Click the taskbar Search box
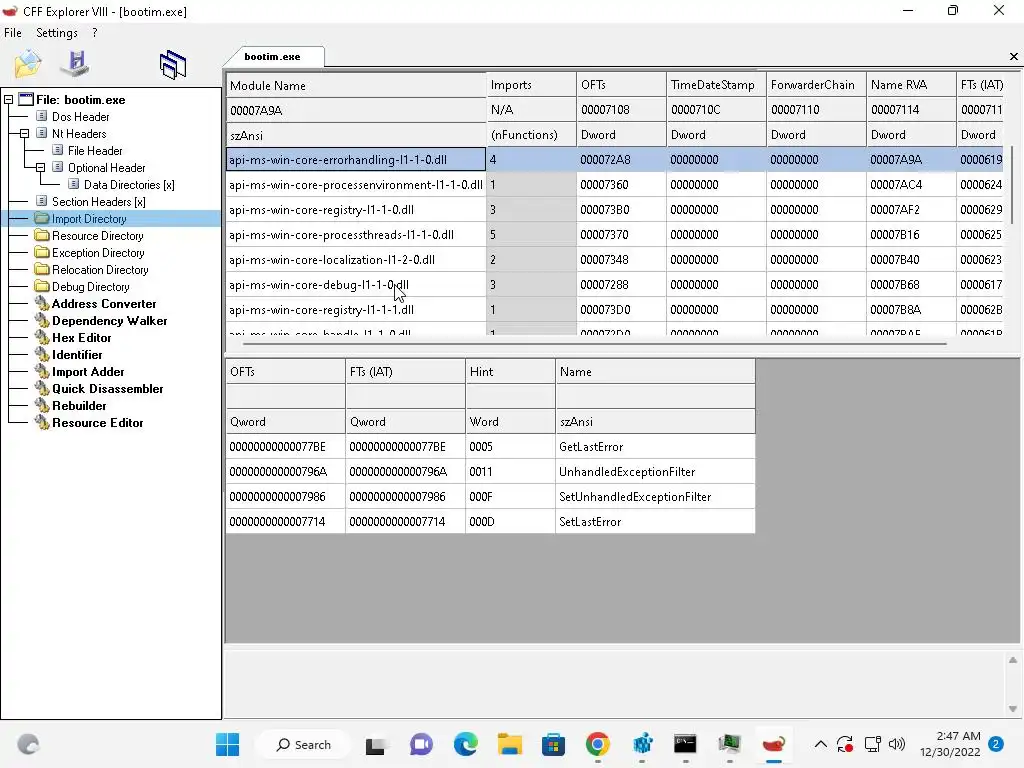 pyautogui.click(x=304, y=744)
